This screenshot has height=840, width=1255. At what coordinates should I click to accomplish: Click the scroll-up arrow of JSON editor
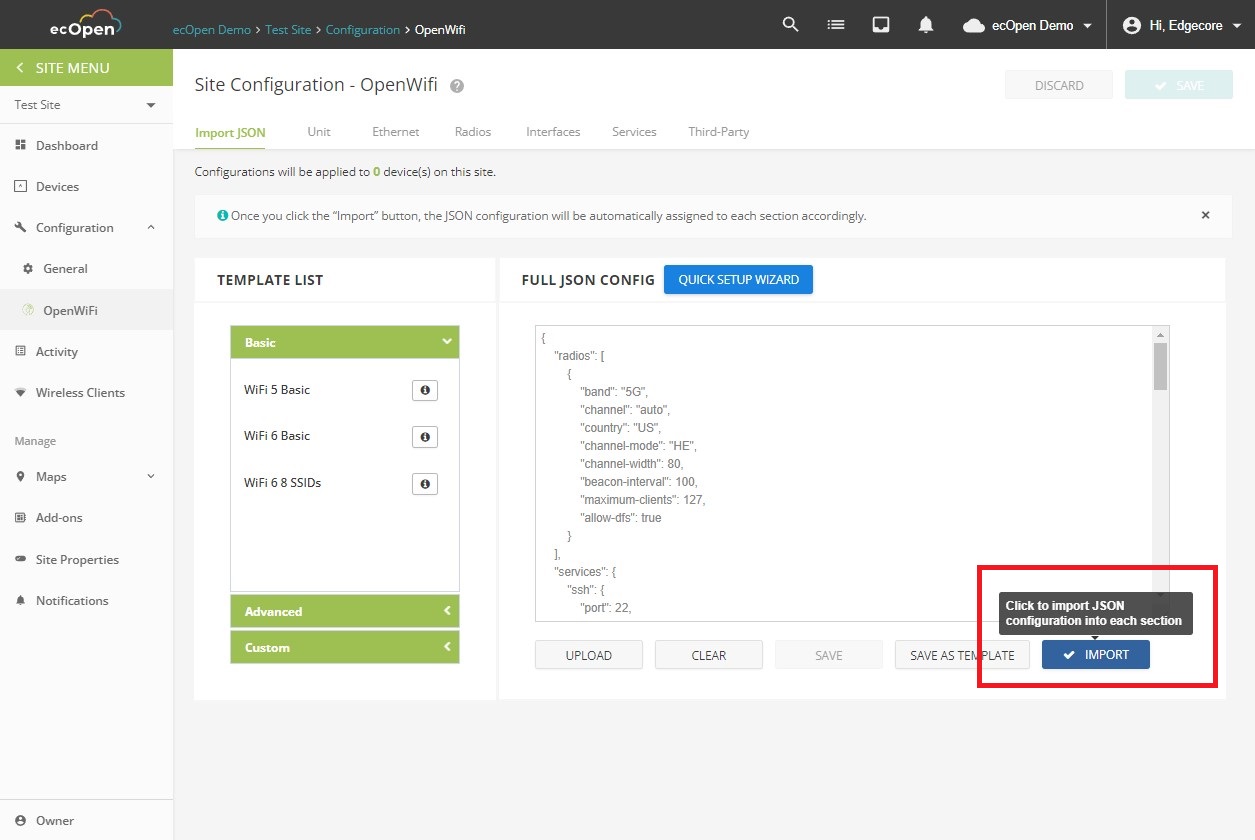click(x=1160, y=334)
